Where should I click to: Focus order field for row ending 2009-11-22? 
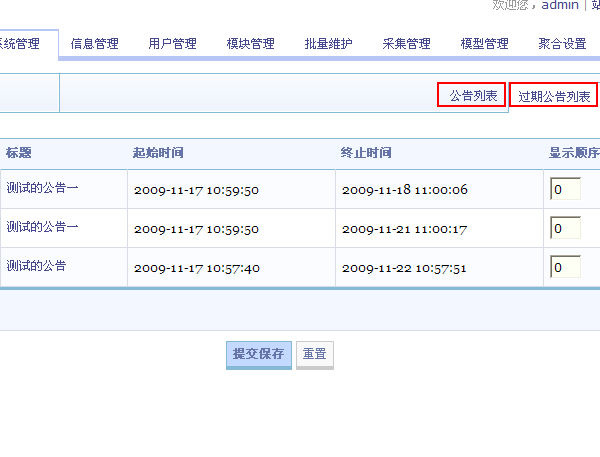pyautogui.click(x=564, y=267)
